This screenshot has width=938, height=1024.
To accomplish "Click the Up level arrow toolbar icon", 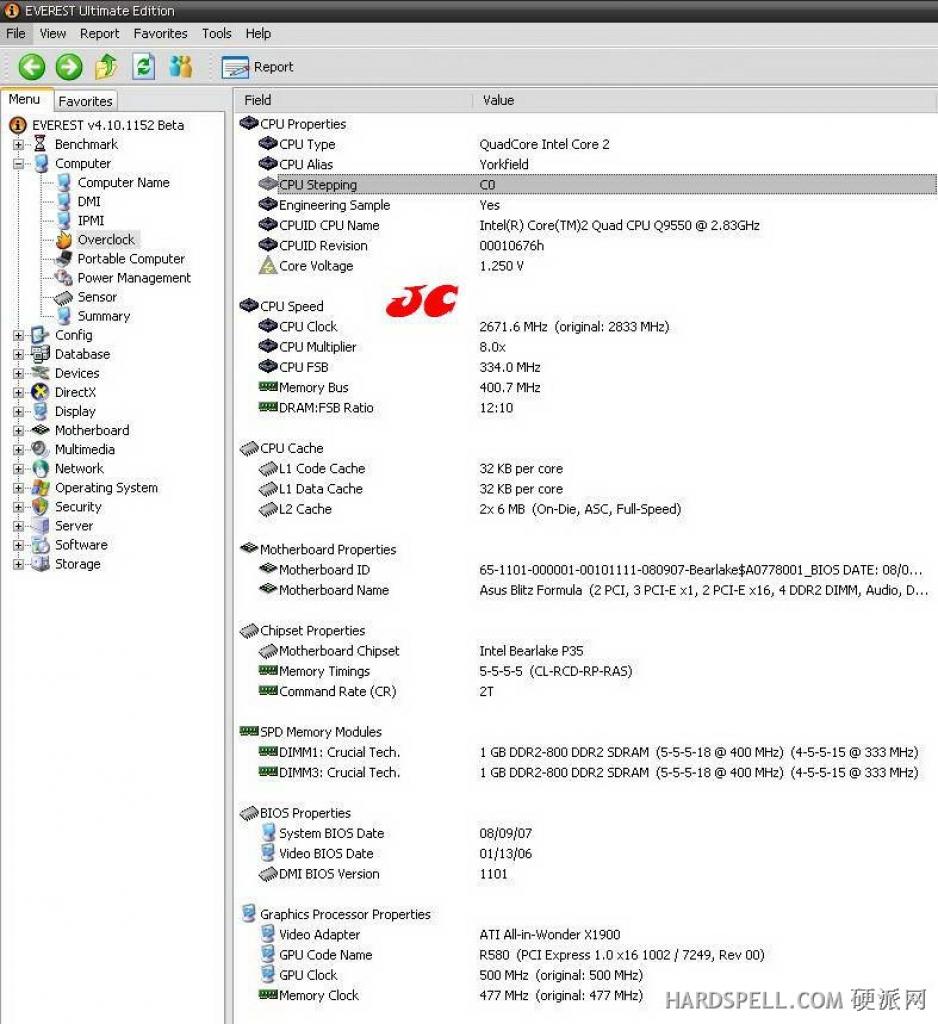I will tap(106, 67).
